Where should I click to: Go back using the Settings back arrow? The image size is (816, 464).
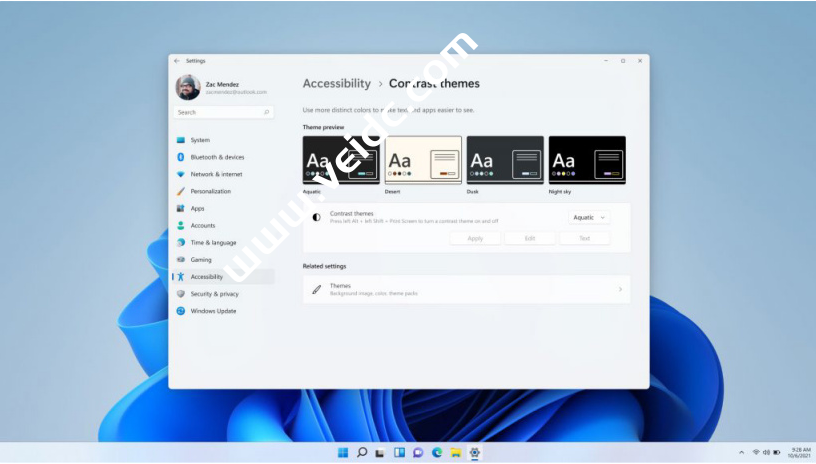[x=177, y=61]
